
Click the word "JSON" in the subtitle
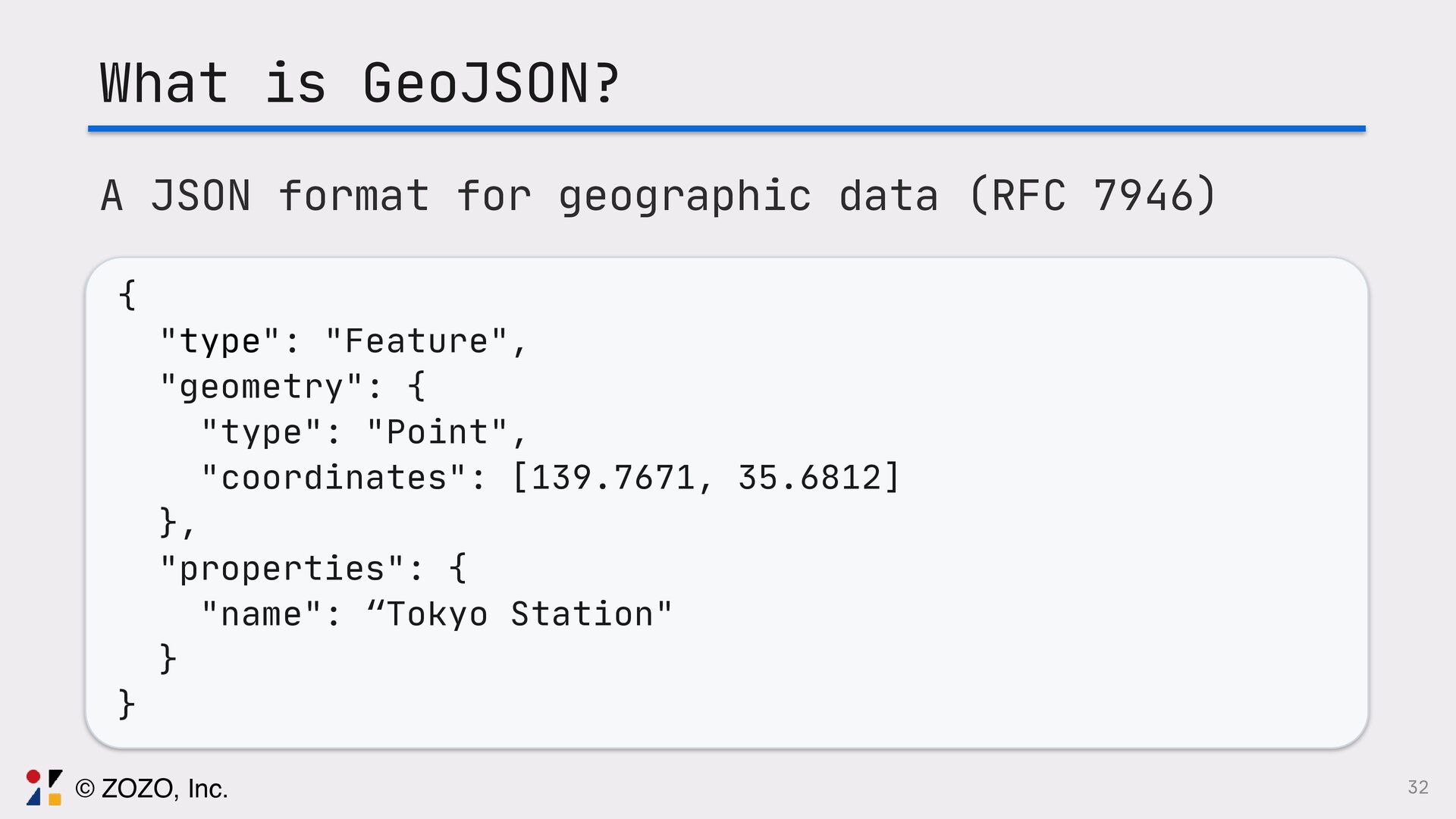tap(200, 196)
